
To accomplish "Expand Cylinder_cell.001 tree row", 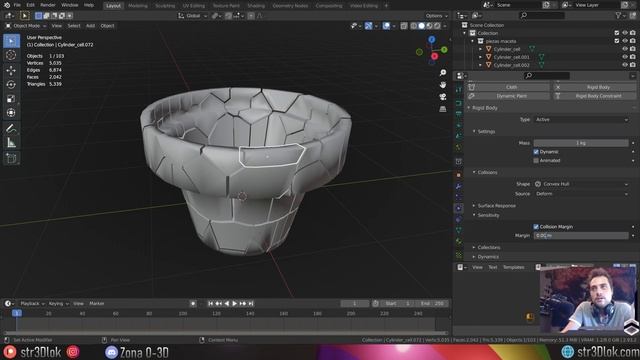I will [480, 57].
